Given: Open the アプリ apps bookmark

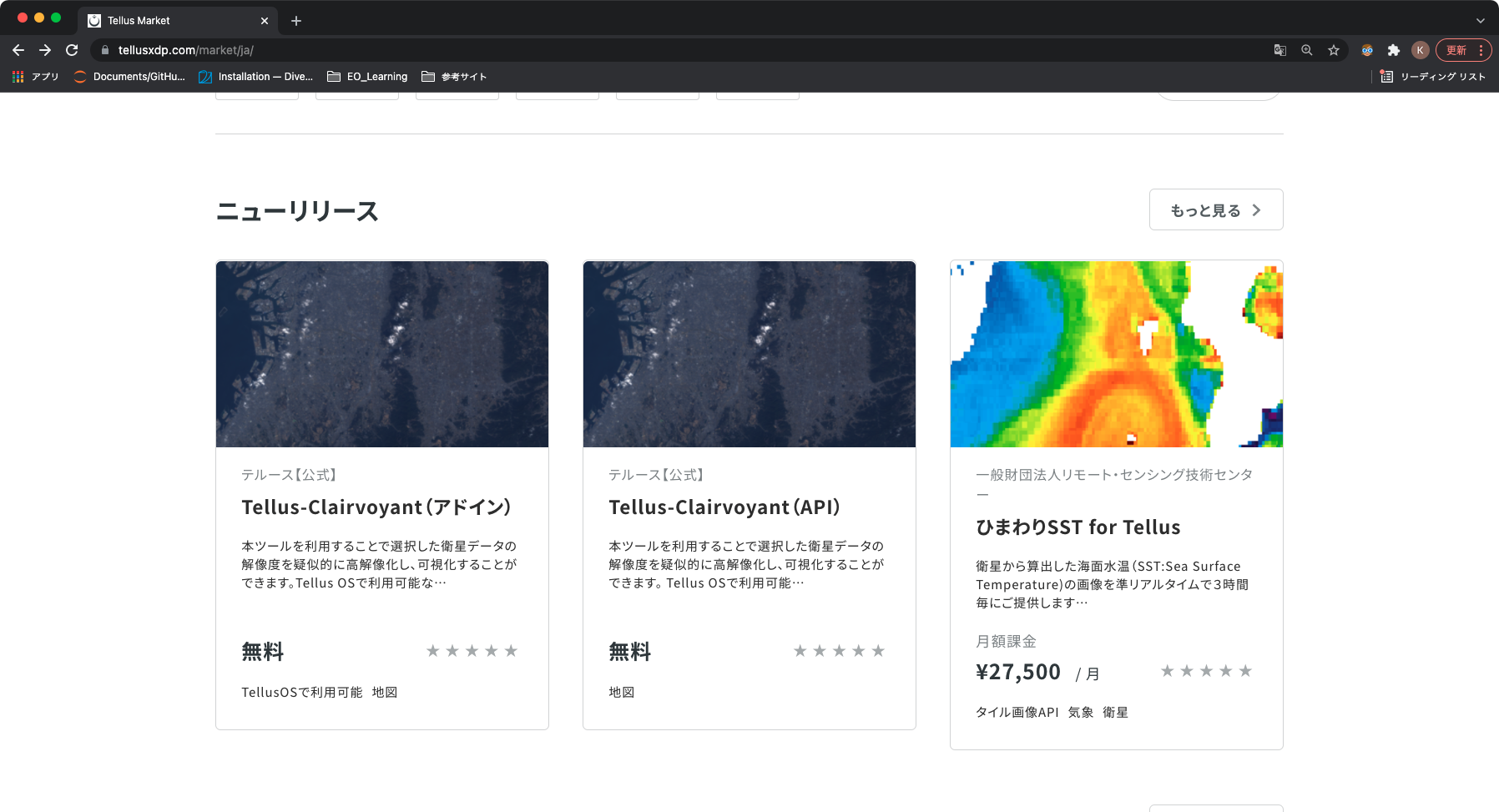Looking at the screenshot, I should 35,77.
